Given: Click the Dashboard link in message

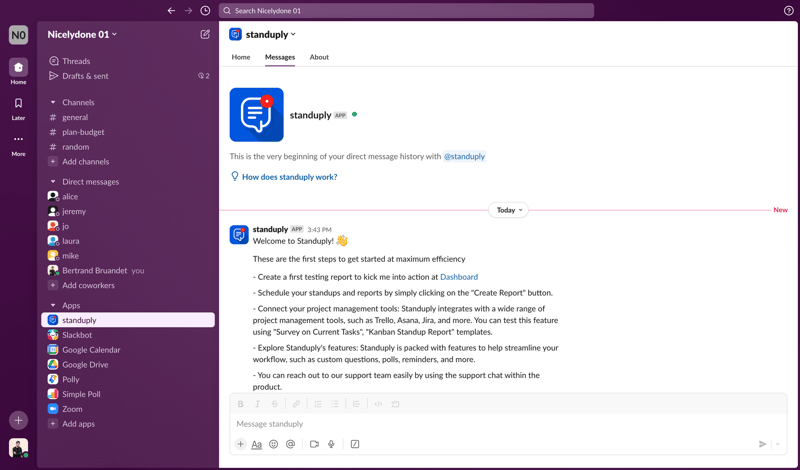Looking at the screenshot, I should coord(459,277).
